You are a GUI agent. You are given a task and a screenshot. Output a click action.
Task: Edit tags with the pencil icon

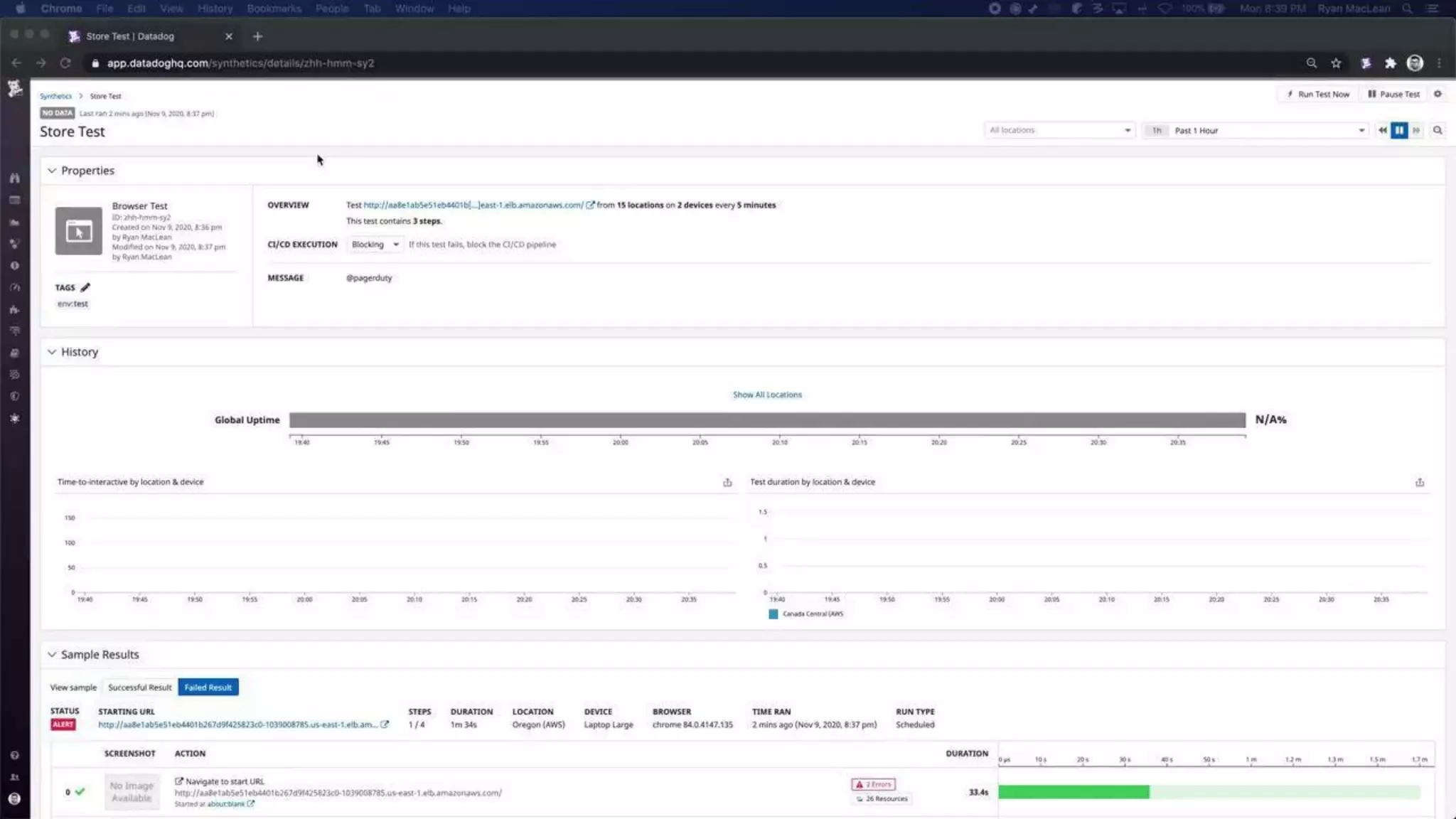(85, 287)
